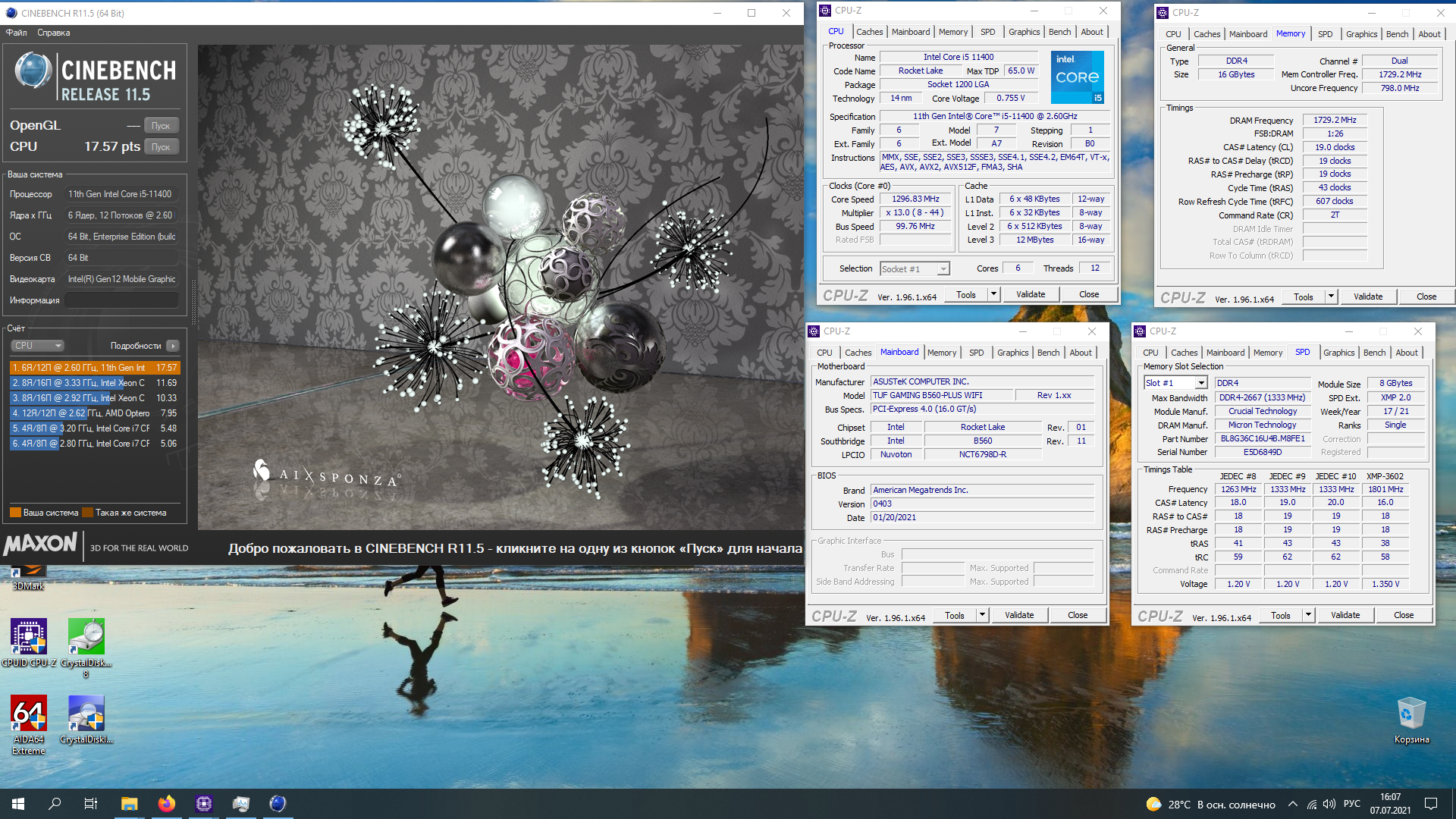Click the Информация input field

121,300
